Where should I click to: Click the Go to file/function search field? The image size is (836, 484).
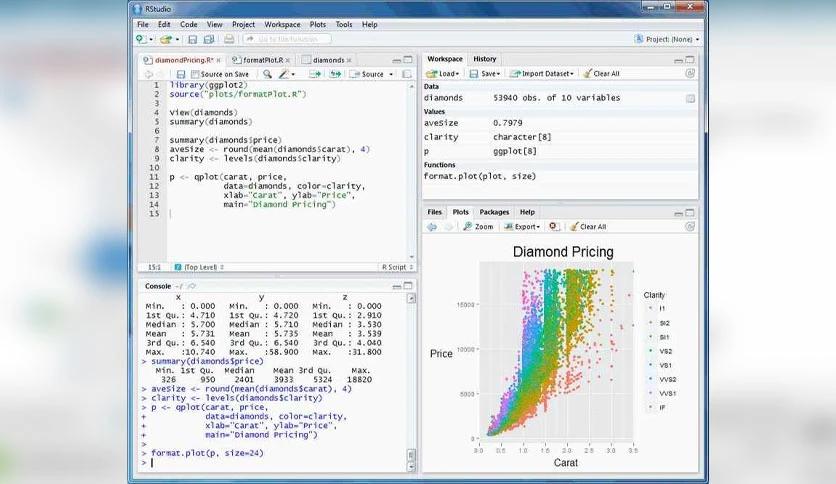pyautogui.click(x=287, y=39)
